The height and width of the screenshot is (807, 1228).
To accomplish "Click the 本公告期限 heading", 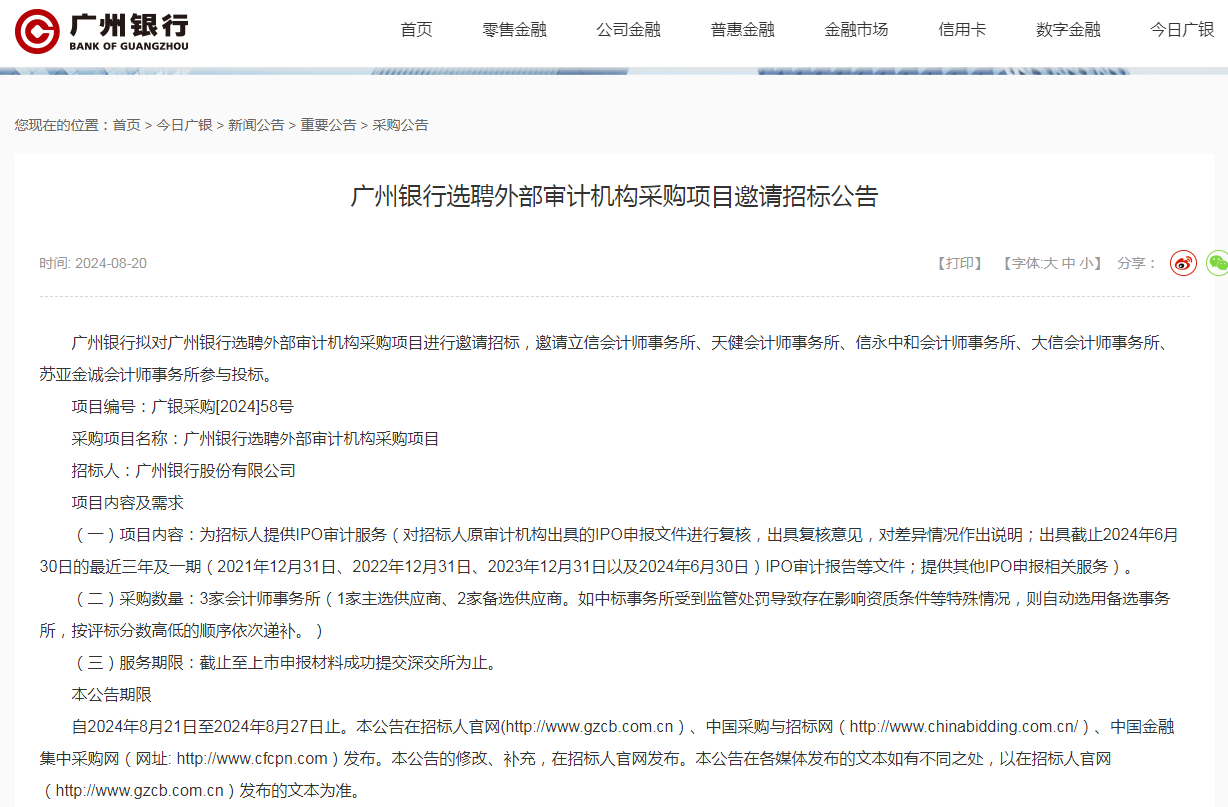I will [x=111, y=695].
